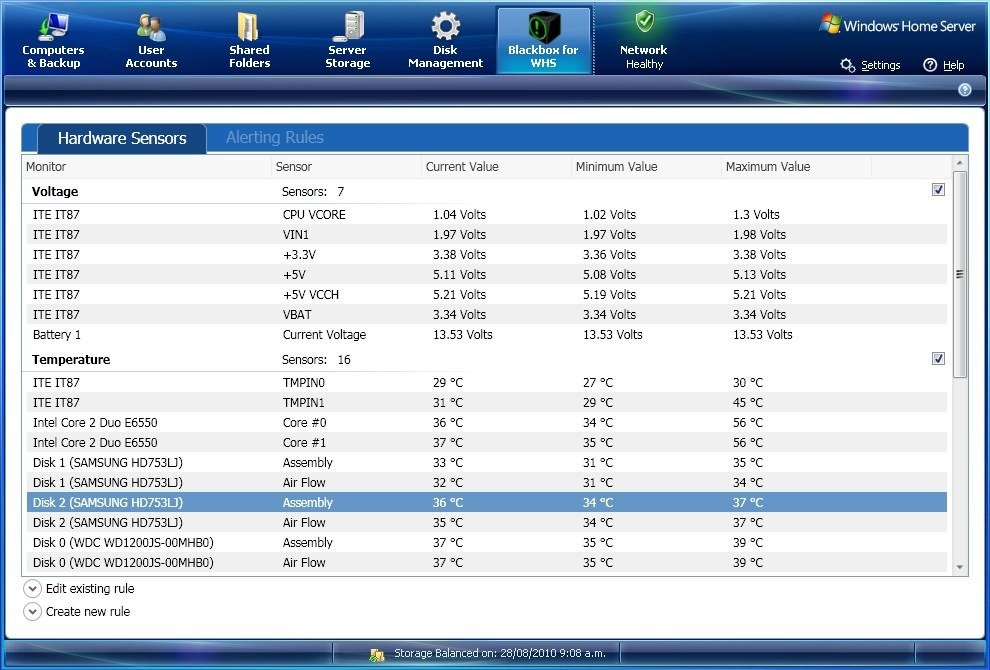This screenshot has height=670, width=990.
Task: Open the Server Storage tab
Action: [347, 40]
